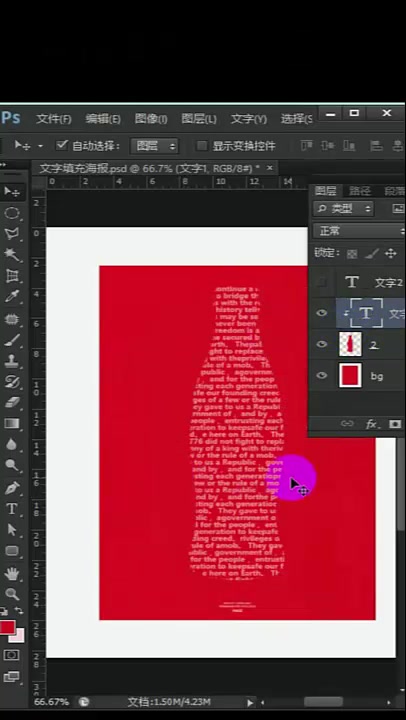Open the fx layer style menu

tap(372, 424)
